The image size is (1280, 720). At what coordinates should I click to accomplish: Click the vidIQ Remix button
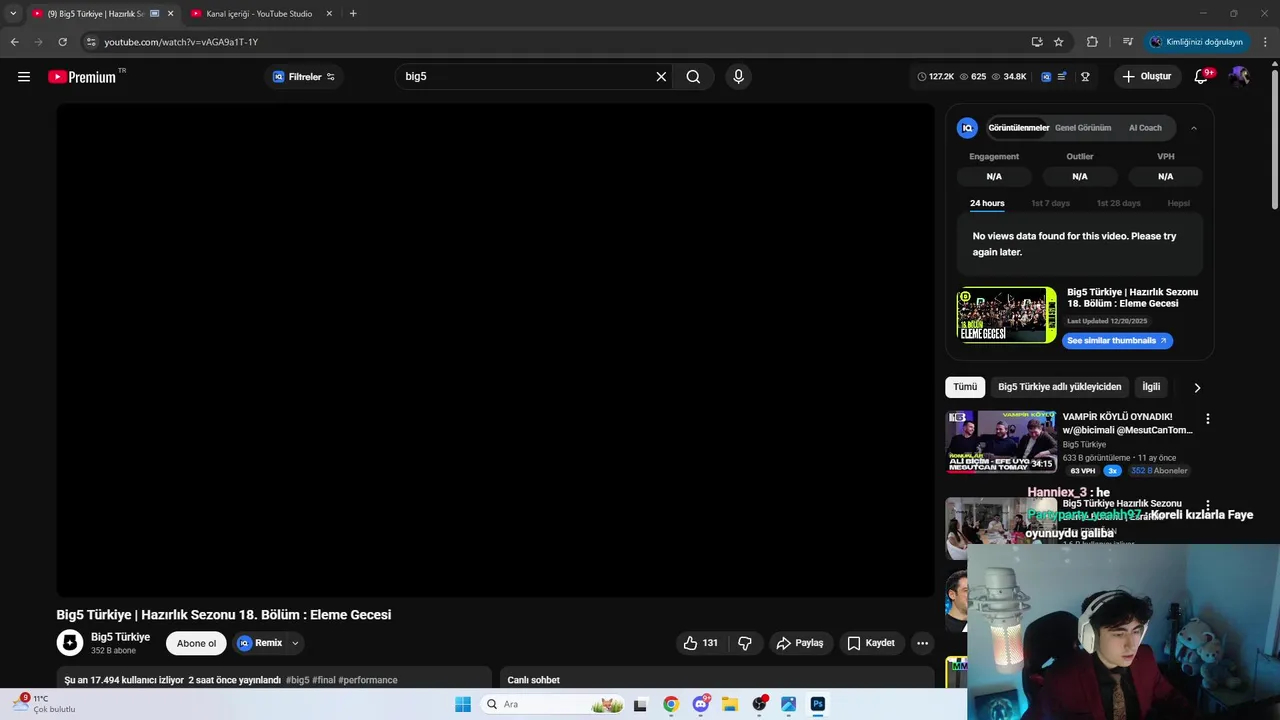coord(260,643)
